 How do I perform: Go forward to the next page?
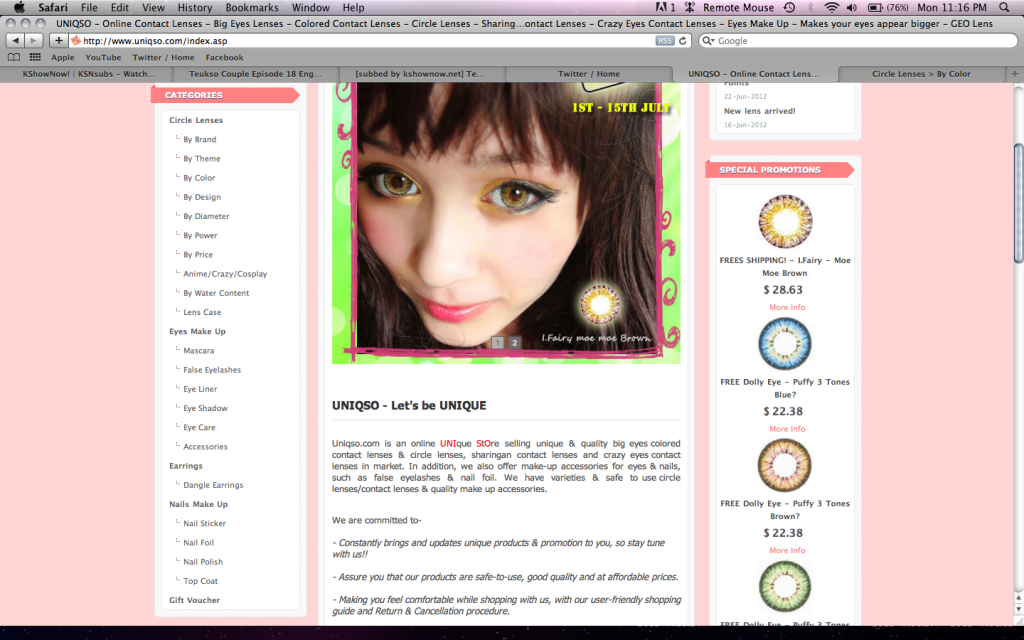[33, 40]
